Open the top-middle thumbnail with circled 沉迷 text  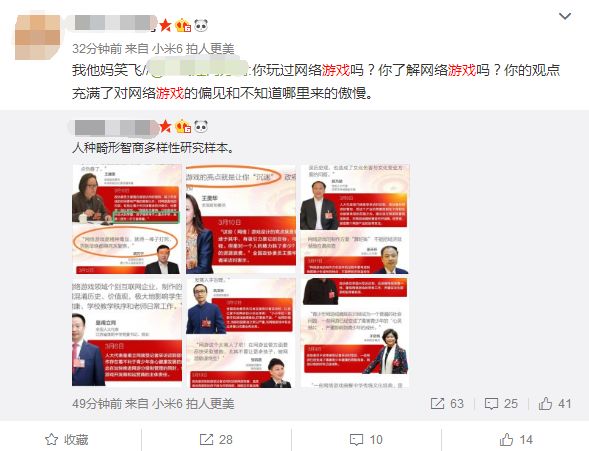241,219
